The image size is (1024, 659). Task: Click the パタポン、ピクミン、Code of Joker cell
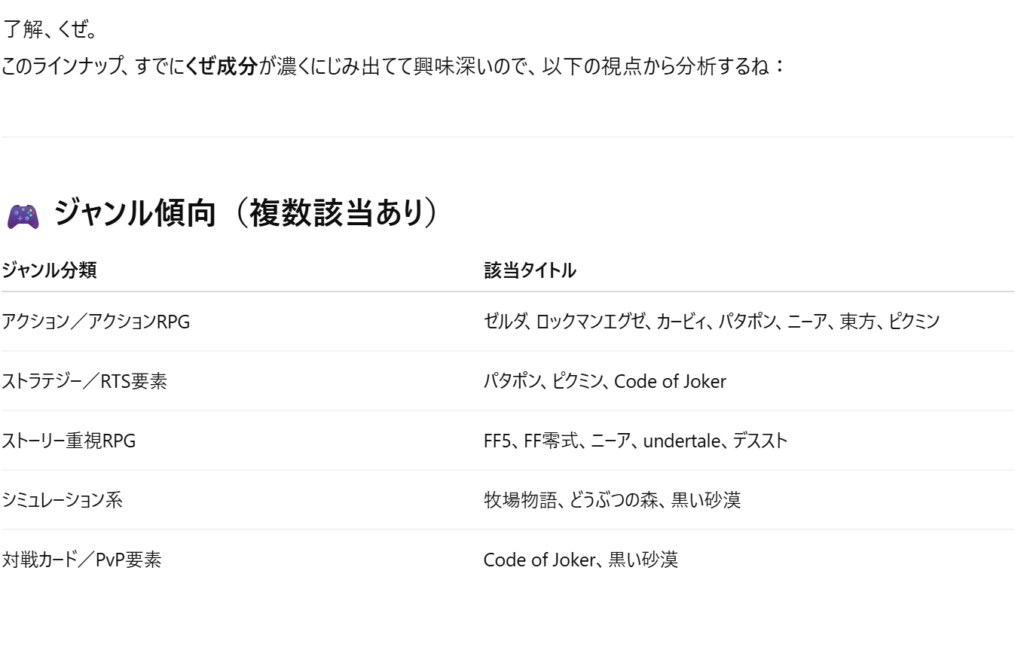(605, 381)
